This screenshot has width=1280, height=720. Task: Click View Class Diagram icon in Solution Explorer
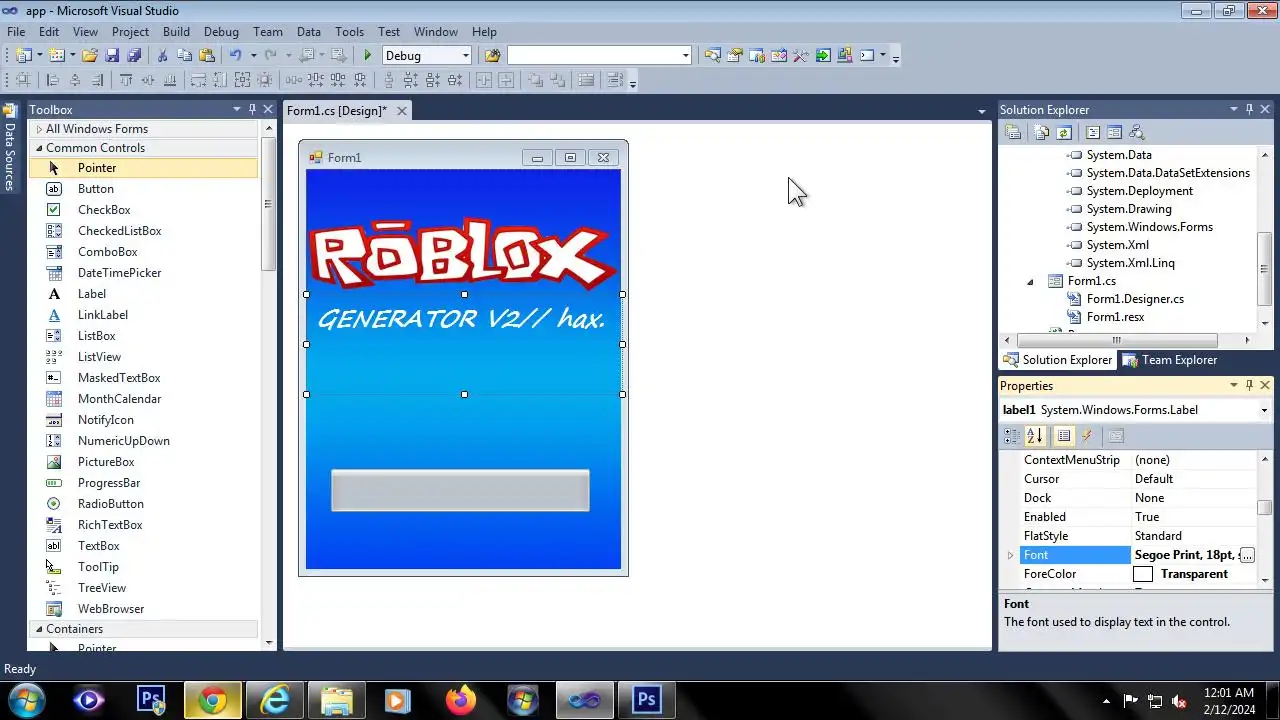coord(1136,132)
